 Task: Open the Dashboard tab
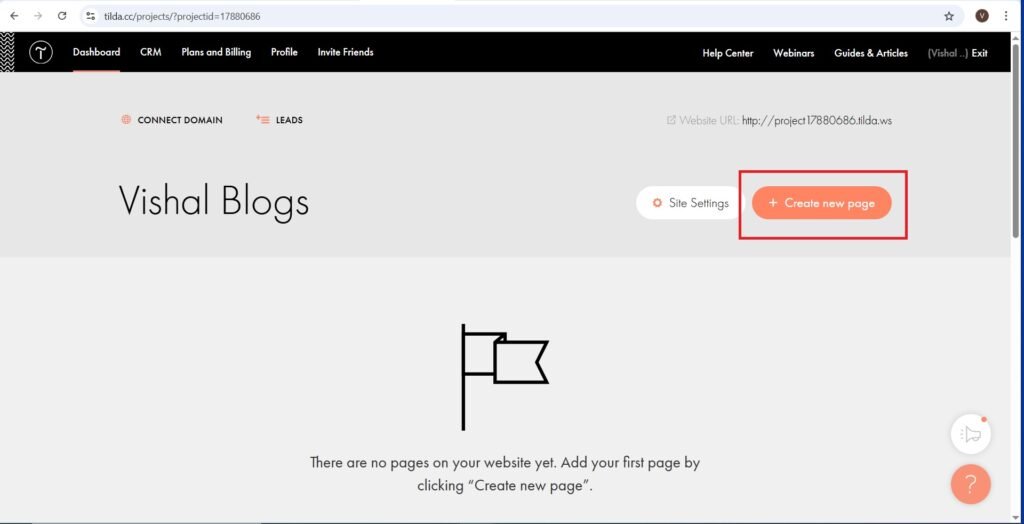coord(96,52)
